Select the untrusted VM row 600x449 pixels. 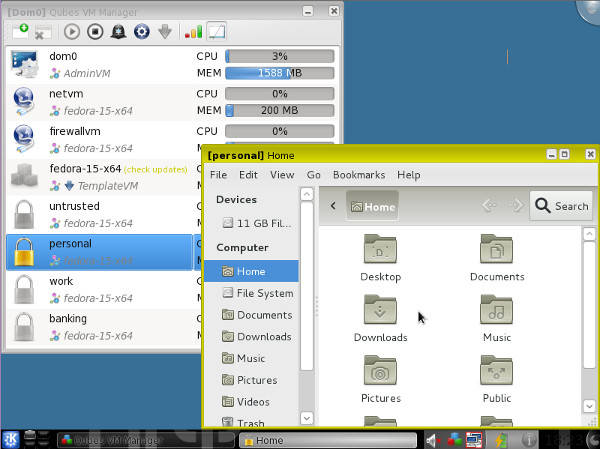[103, 215]
